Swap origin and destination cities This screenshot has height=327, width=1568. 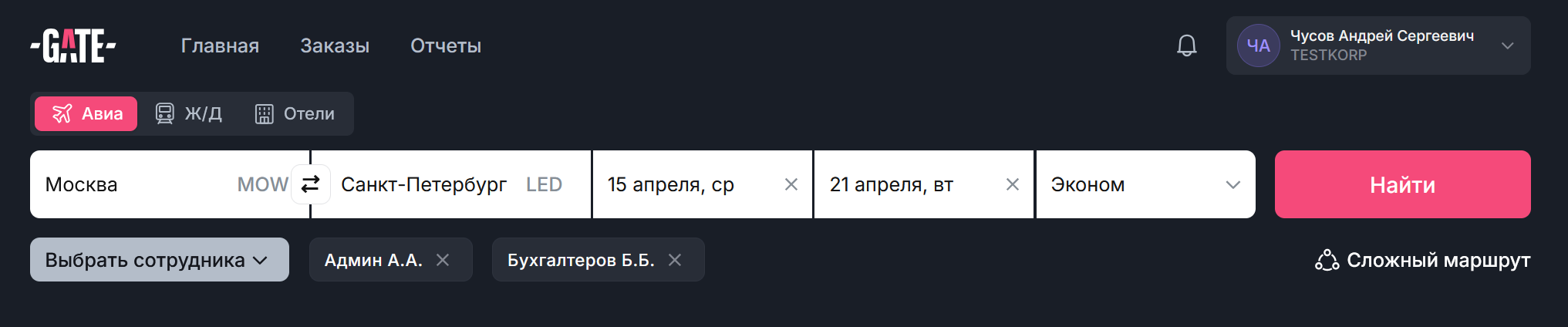[x=310, y=184]
